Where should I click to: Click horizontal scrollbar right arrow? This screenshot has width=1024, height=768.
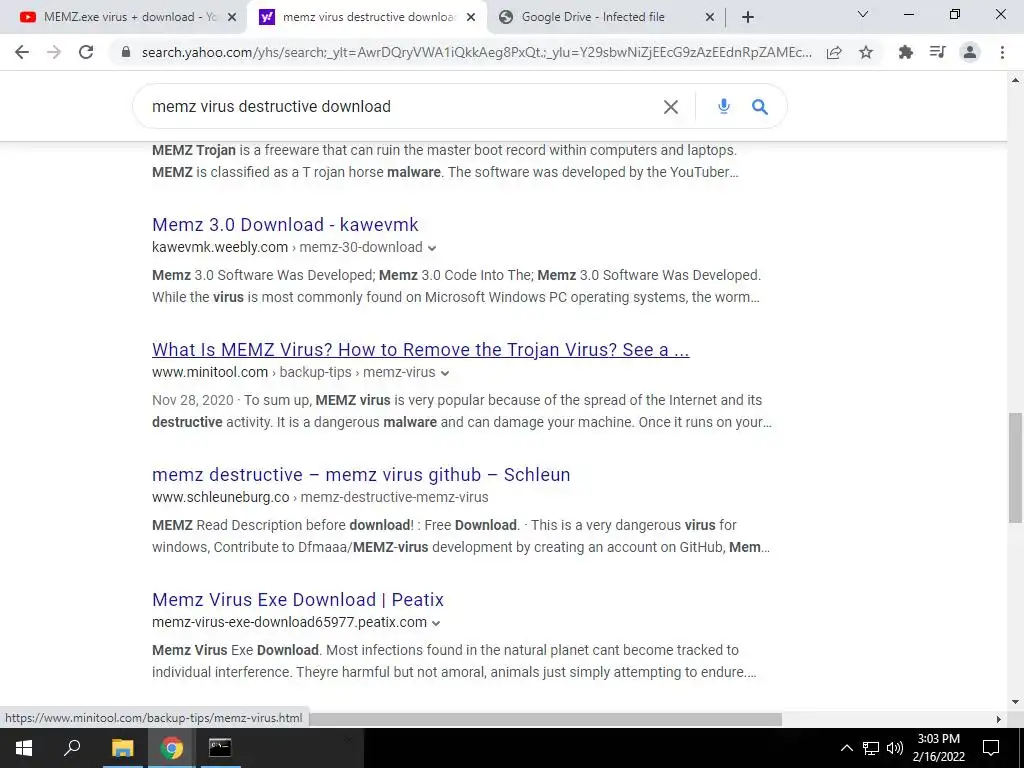(999, 719)
